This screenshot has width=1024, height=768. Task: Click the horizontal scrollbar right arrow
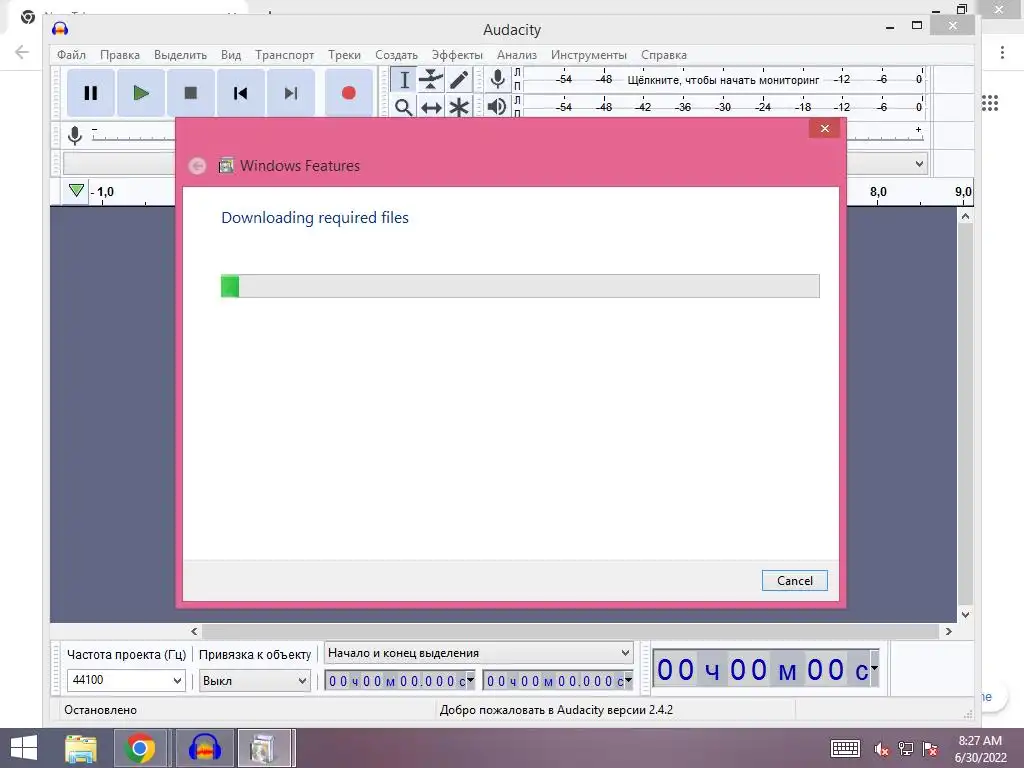[x=948, y=632]
